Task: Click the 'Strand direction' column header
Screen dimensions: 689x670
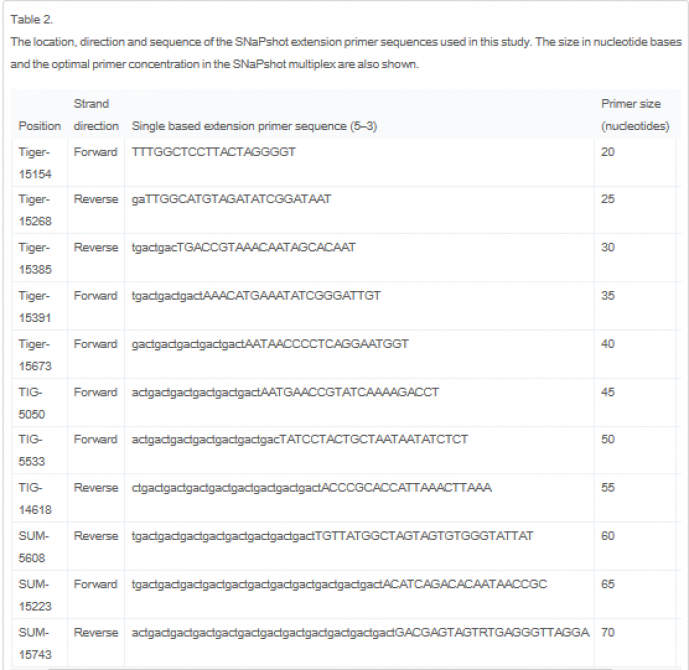Action: (x=96, y=115)
